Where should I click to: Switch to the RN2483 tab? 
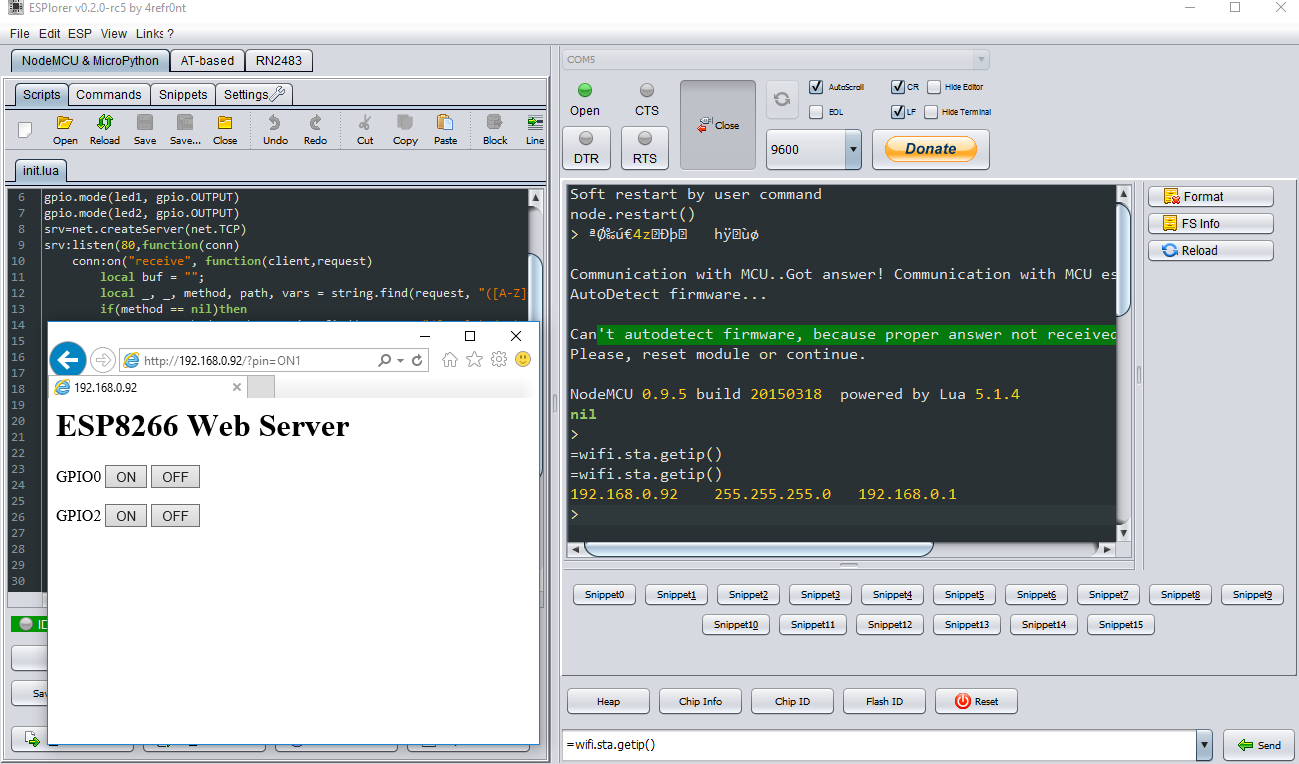click(279, 60)
